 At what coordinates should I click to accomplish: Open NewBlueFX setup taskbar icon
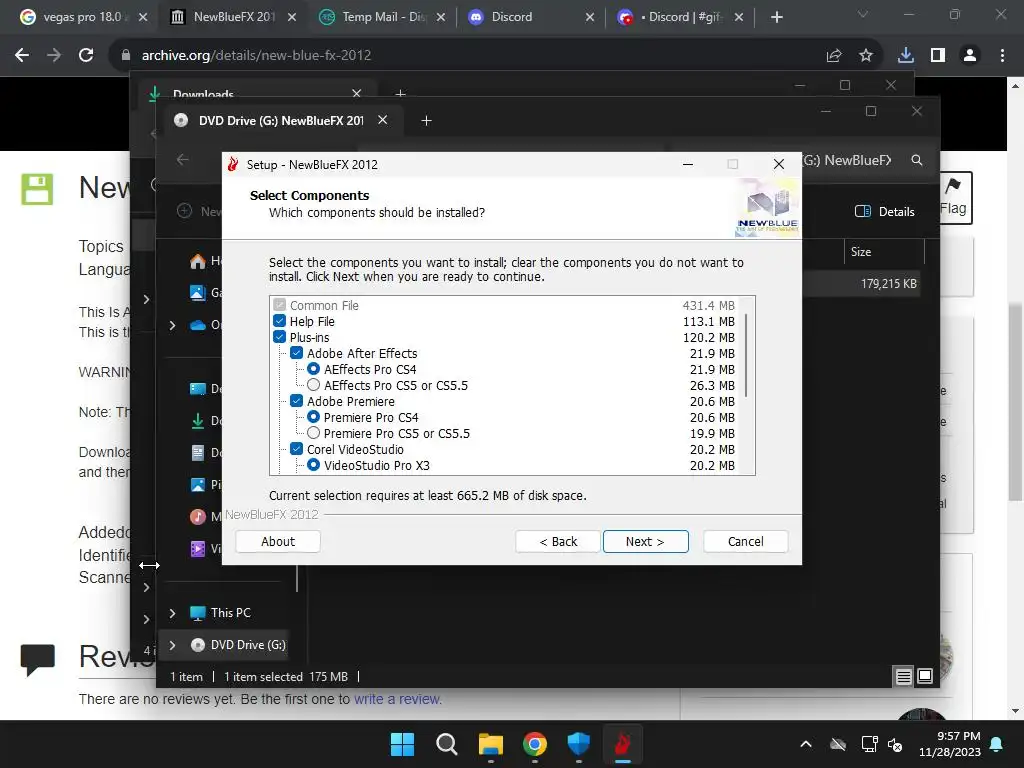point(622,744)
